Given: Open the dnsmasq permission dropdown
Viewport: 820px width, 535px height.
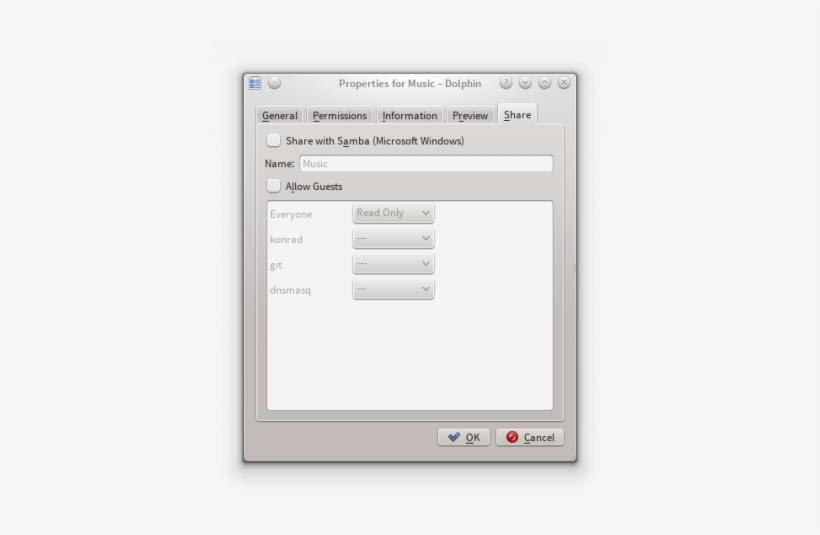Looking at the screenshot, I should tap(393, 289).
